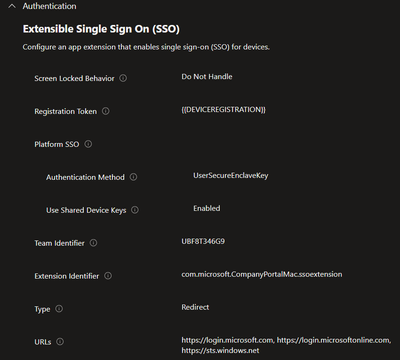
Task: Click the https://login.microsoft.com URL
Action: point(228,340)
